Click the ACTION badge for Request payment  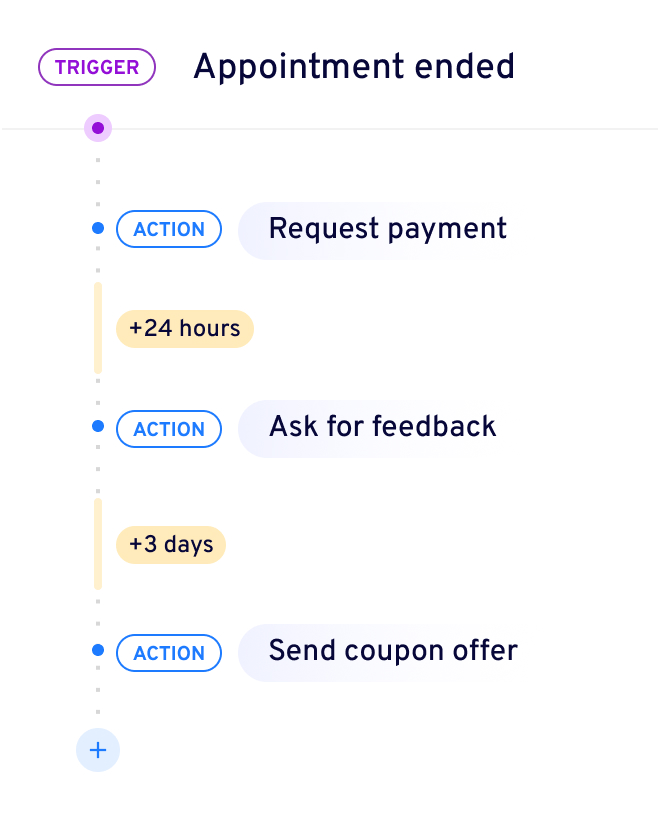[x=169, y=229]
